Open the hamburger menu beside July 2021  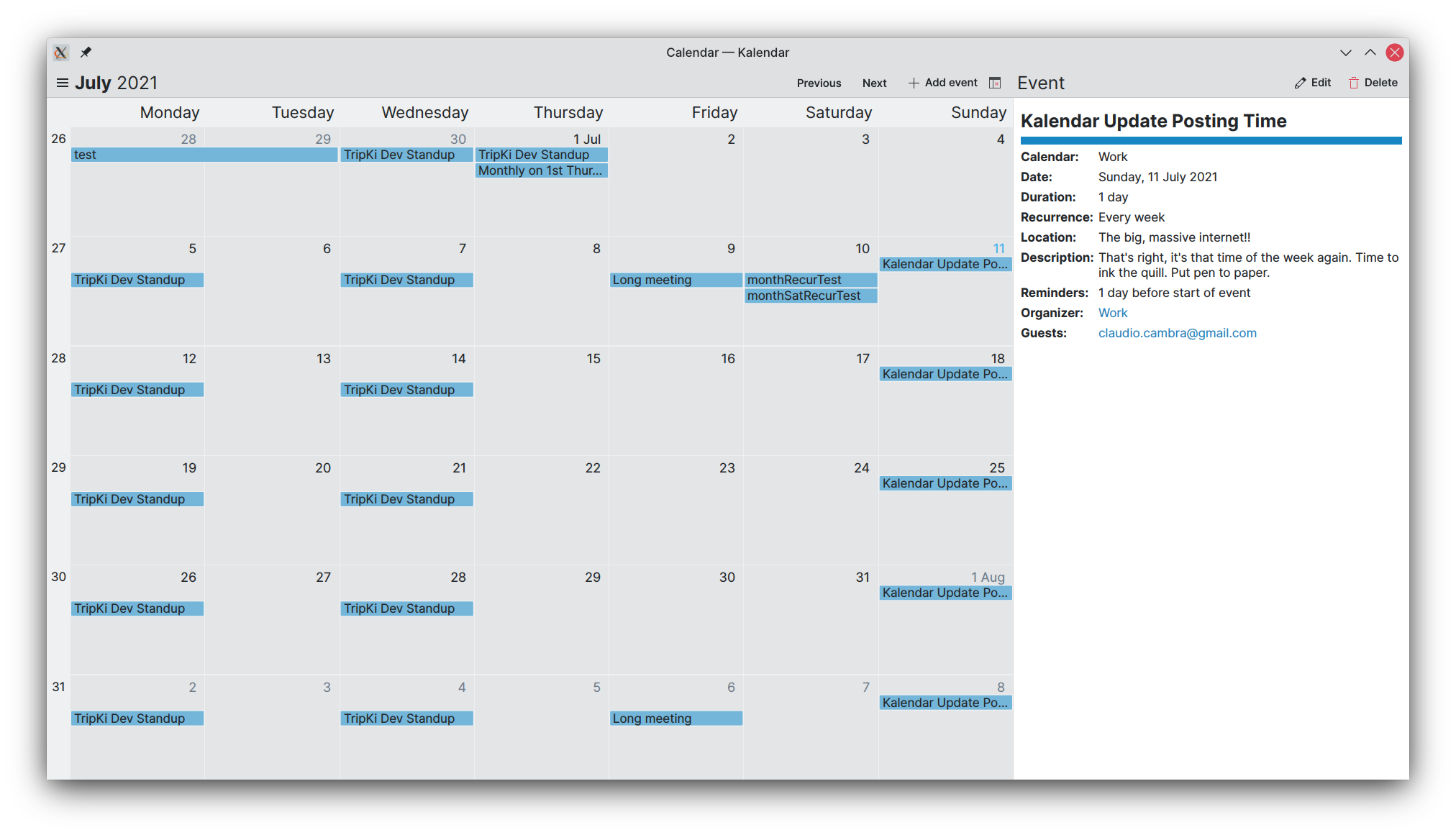tap(63, 83)
